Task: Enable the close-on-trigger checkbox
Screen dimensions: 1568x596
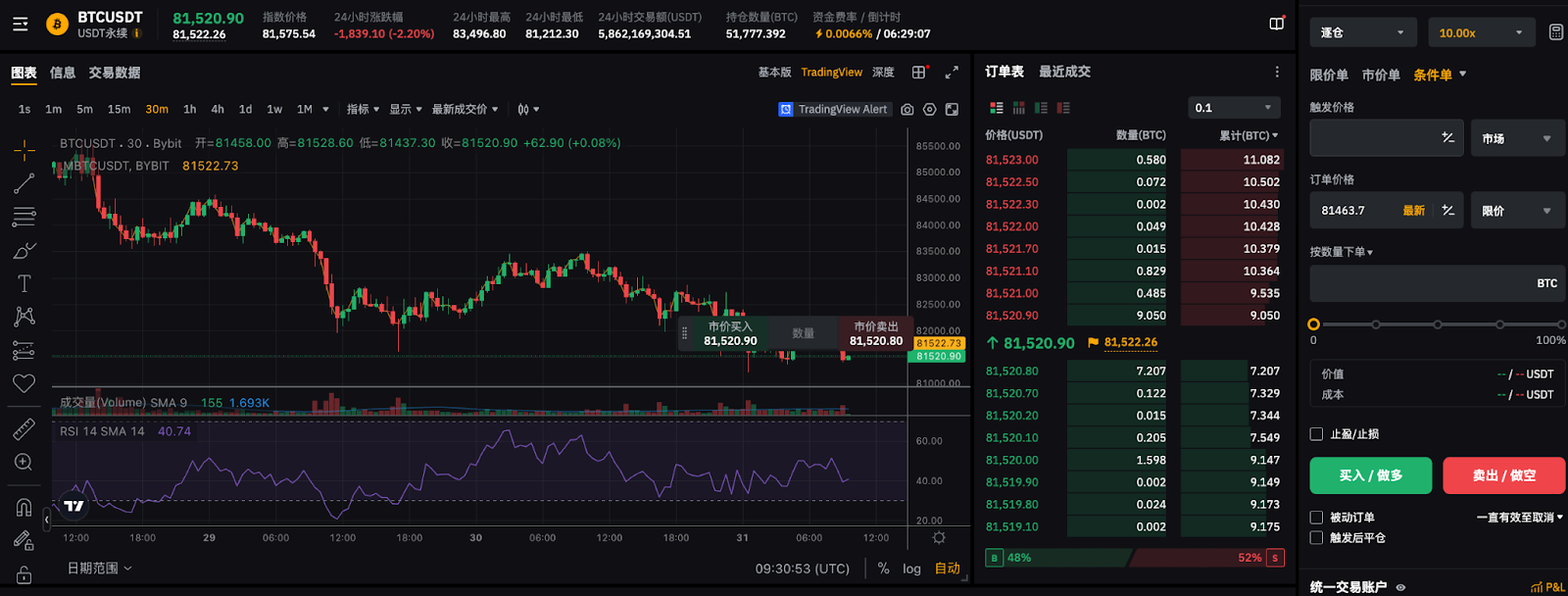Action: click(1316, 538)
